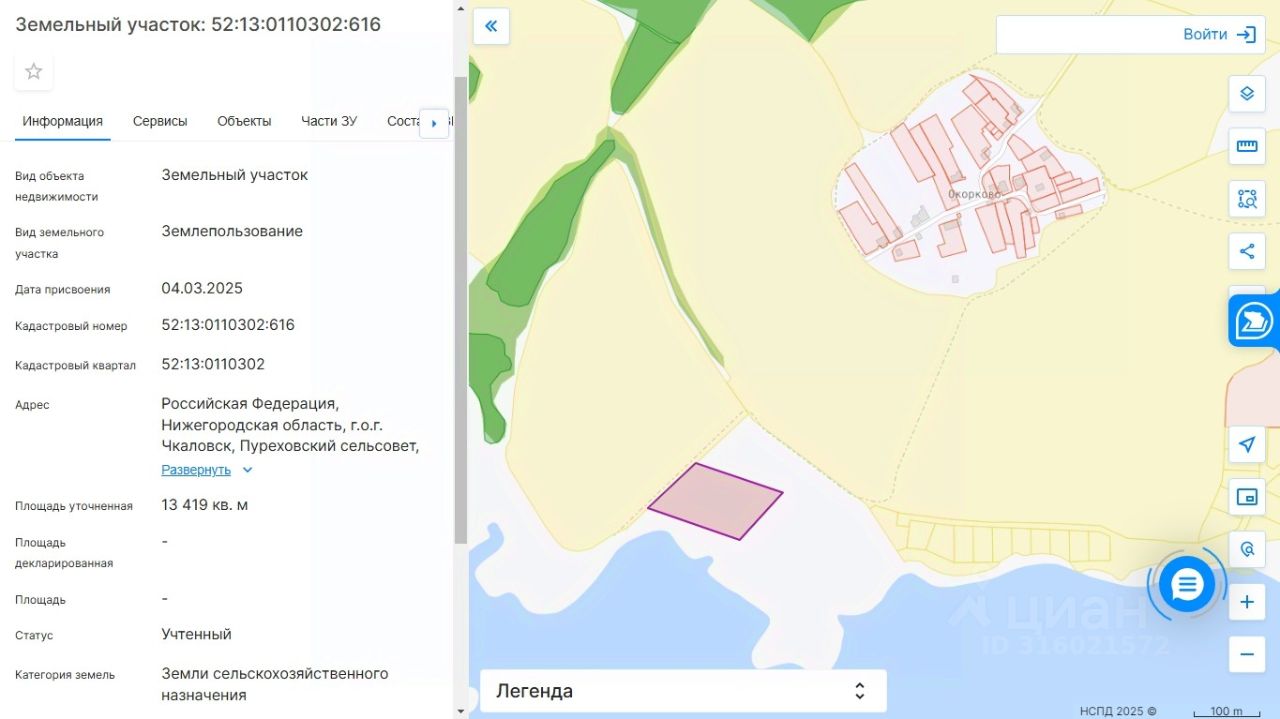Add the land plot to favorites with the star icon
1280x719 pixels.
pyautogui.click(x=34, y=71)
